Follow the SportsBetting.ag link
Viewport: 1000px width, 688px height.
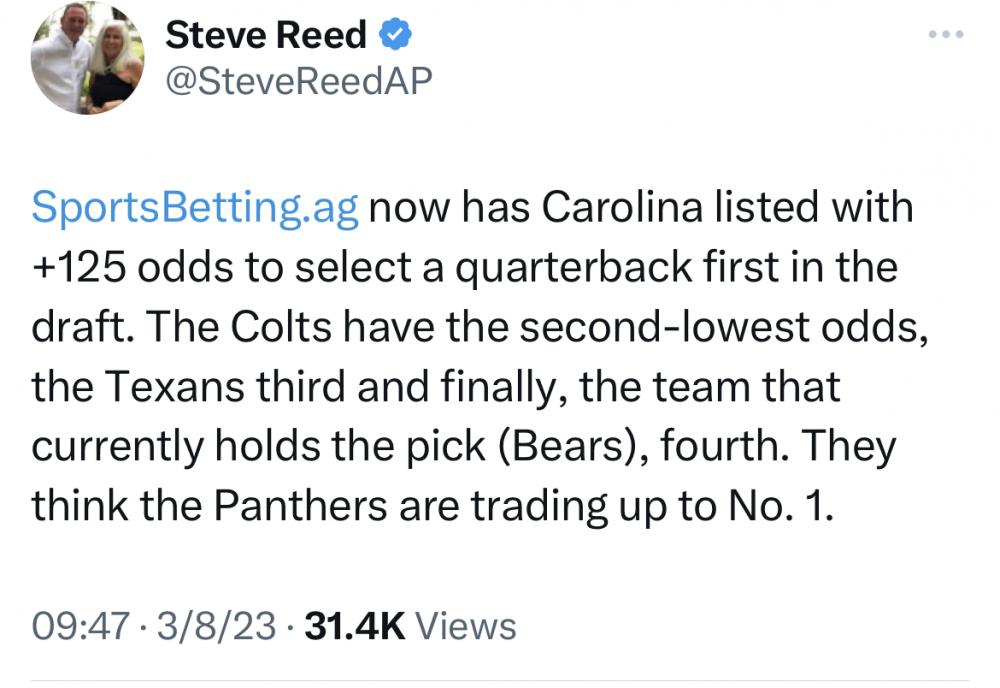[x=195, y=207]
